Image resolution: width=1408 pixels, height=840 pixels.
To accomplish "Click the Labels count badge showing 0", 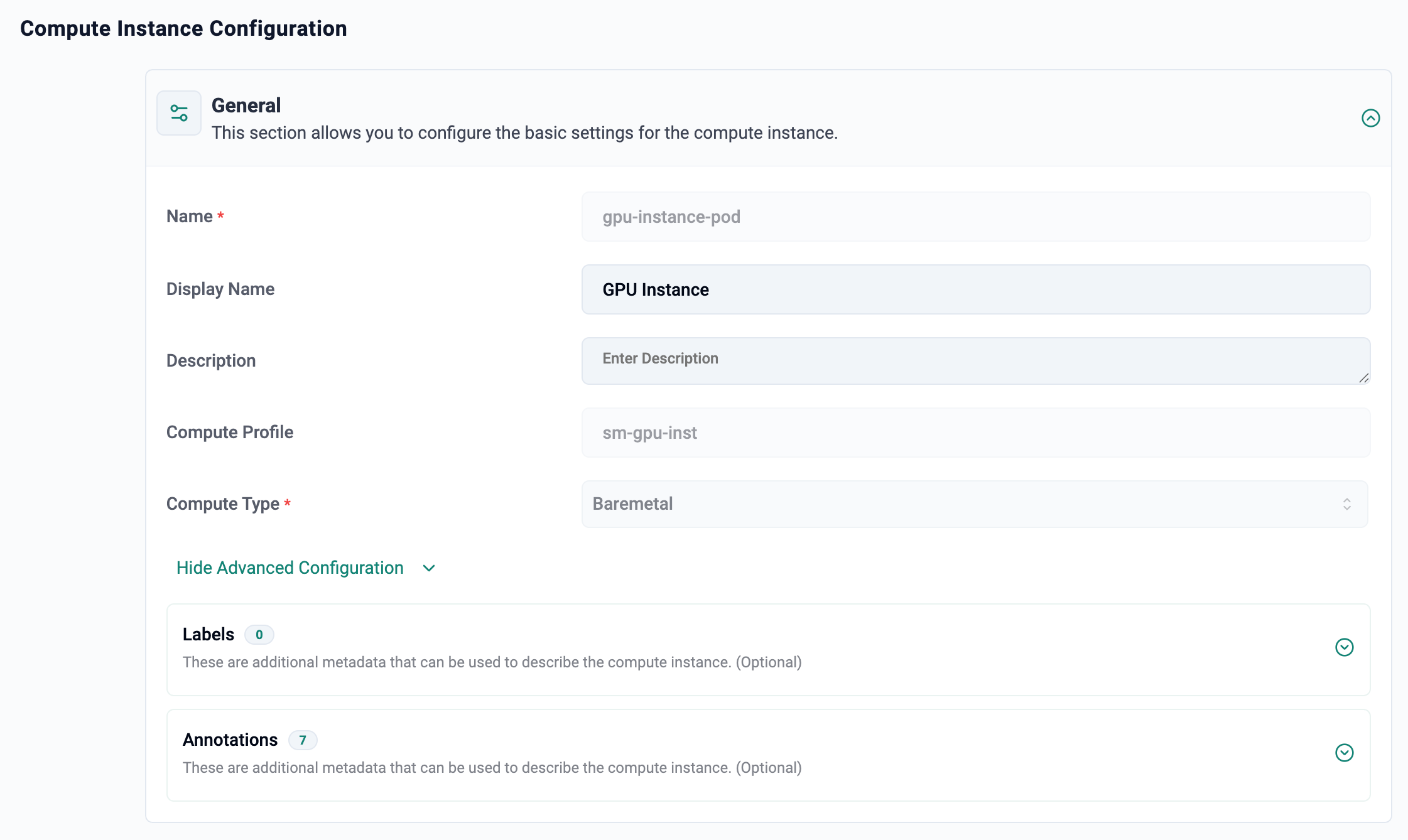I will click(259, 635).
